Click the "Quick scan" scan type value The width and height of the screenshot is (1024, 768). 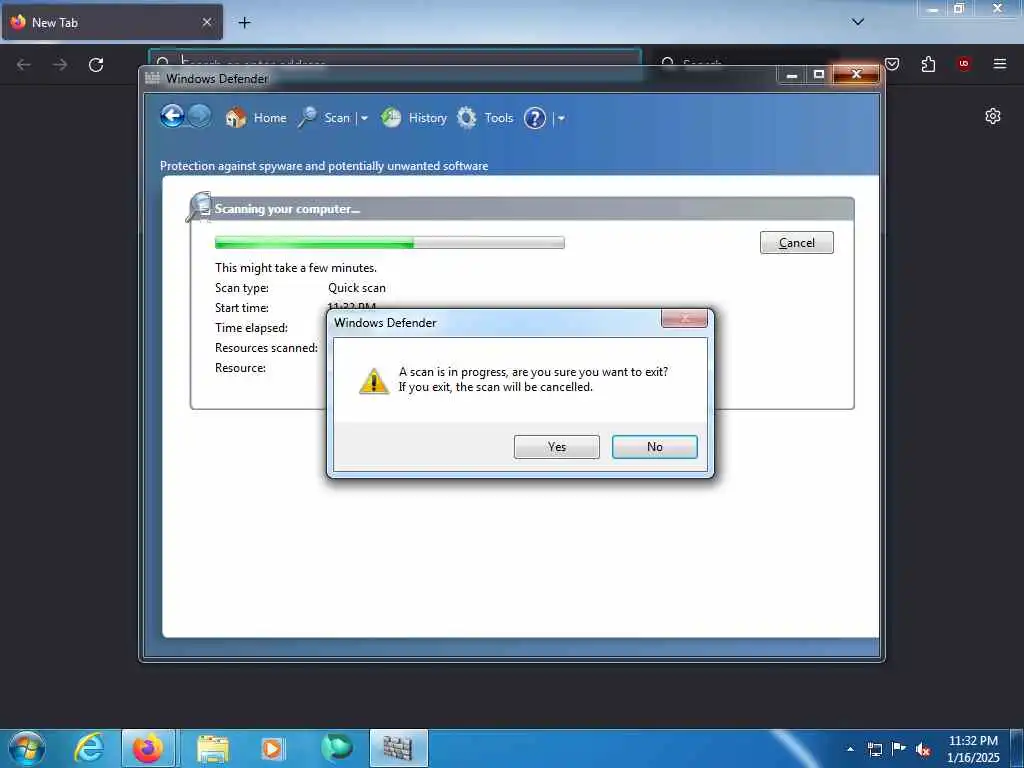pos(357,288)
